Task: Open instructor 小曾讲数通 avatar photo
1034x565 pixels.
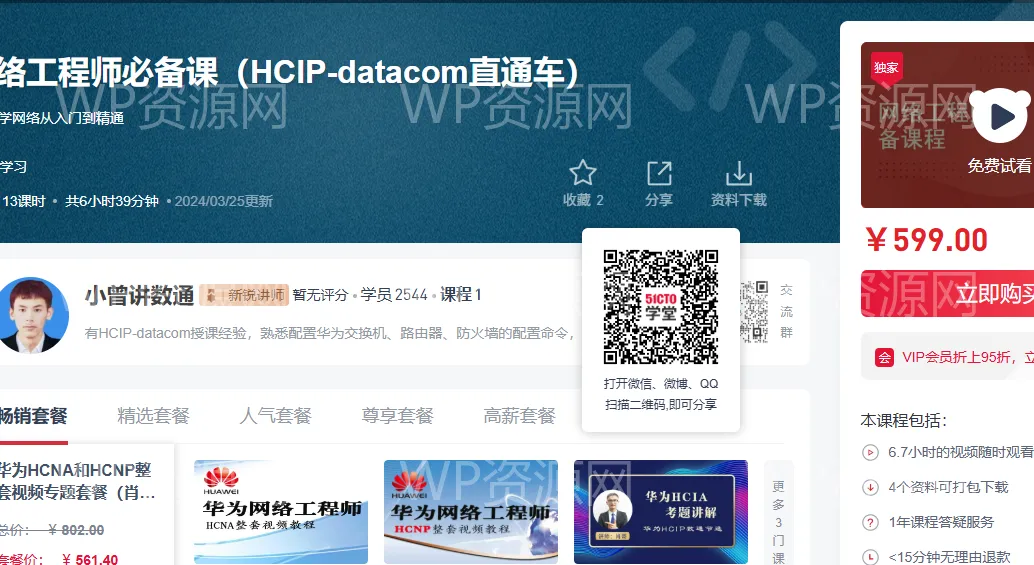Action: point(32,314)
